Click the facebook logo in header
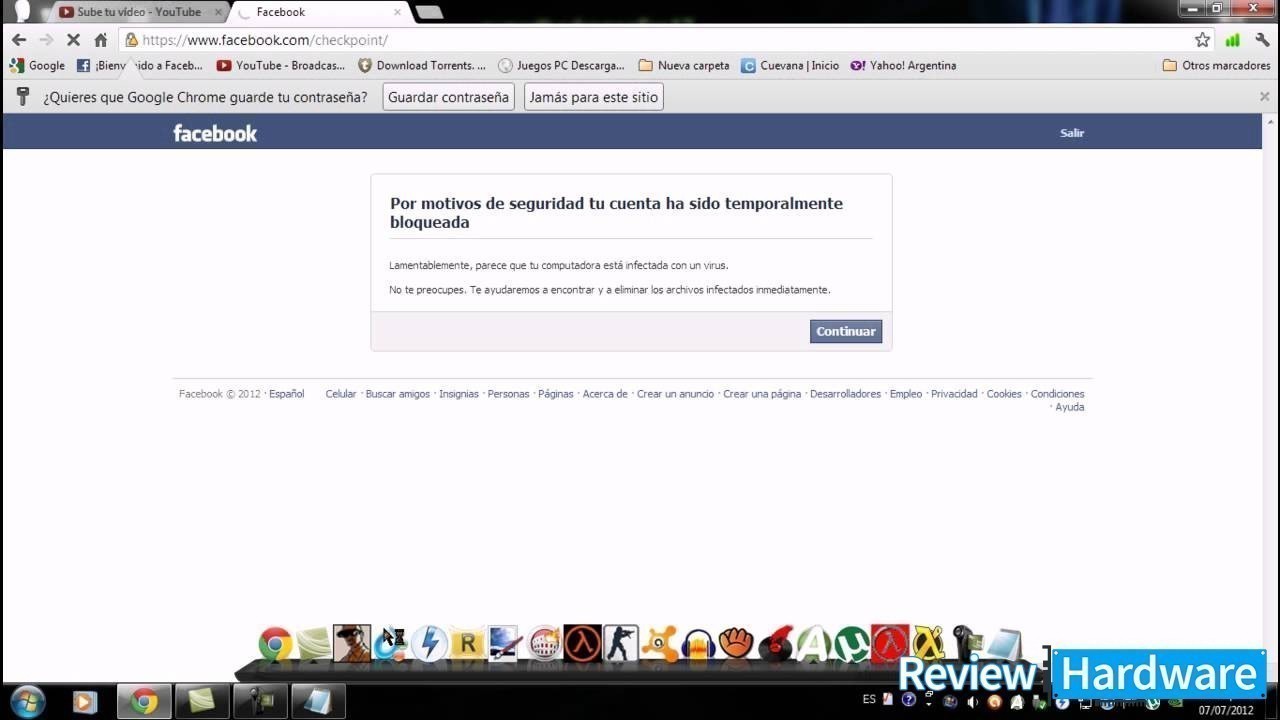 point(215,133)
